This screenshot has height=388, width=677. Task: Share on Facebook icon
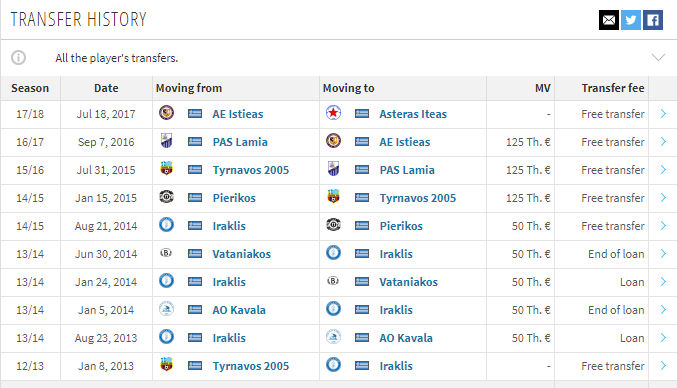653,20
